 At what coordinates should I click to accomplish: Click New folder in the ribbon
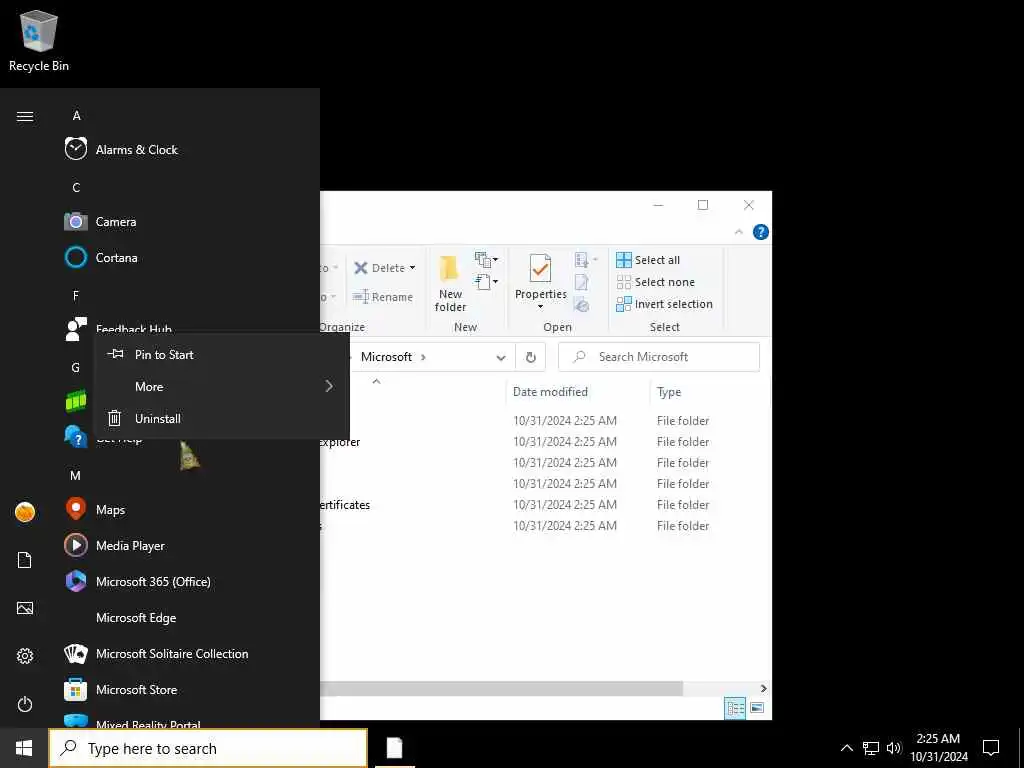(450, 282)
